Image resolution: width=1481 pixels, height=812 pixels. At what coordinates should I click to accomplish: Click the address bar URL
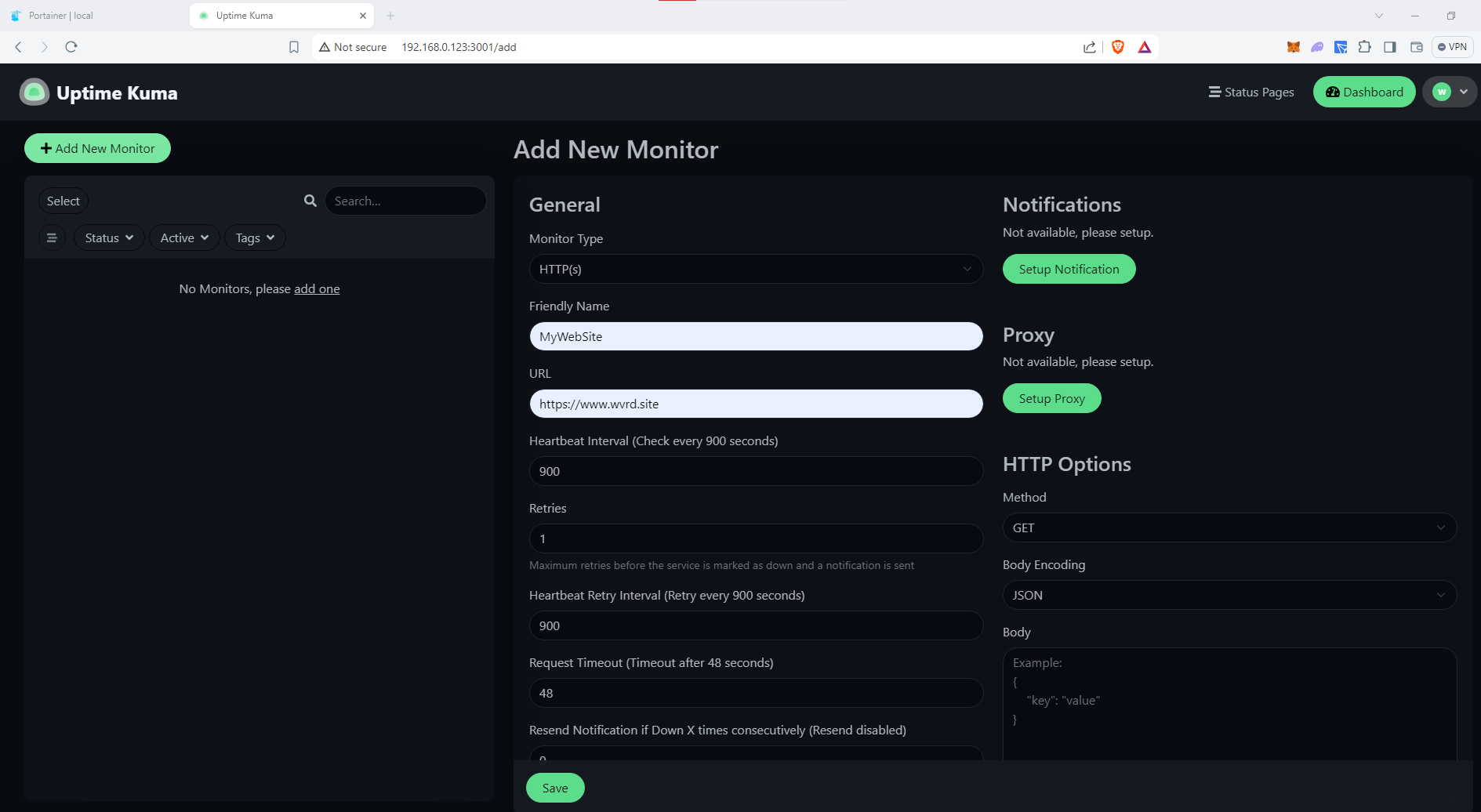[x=459, y=47]
